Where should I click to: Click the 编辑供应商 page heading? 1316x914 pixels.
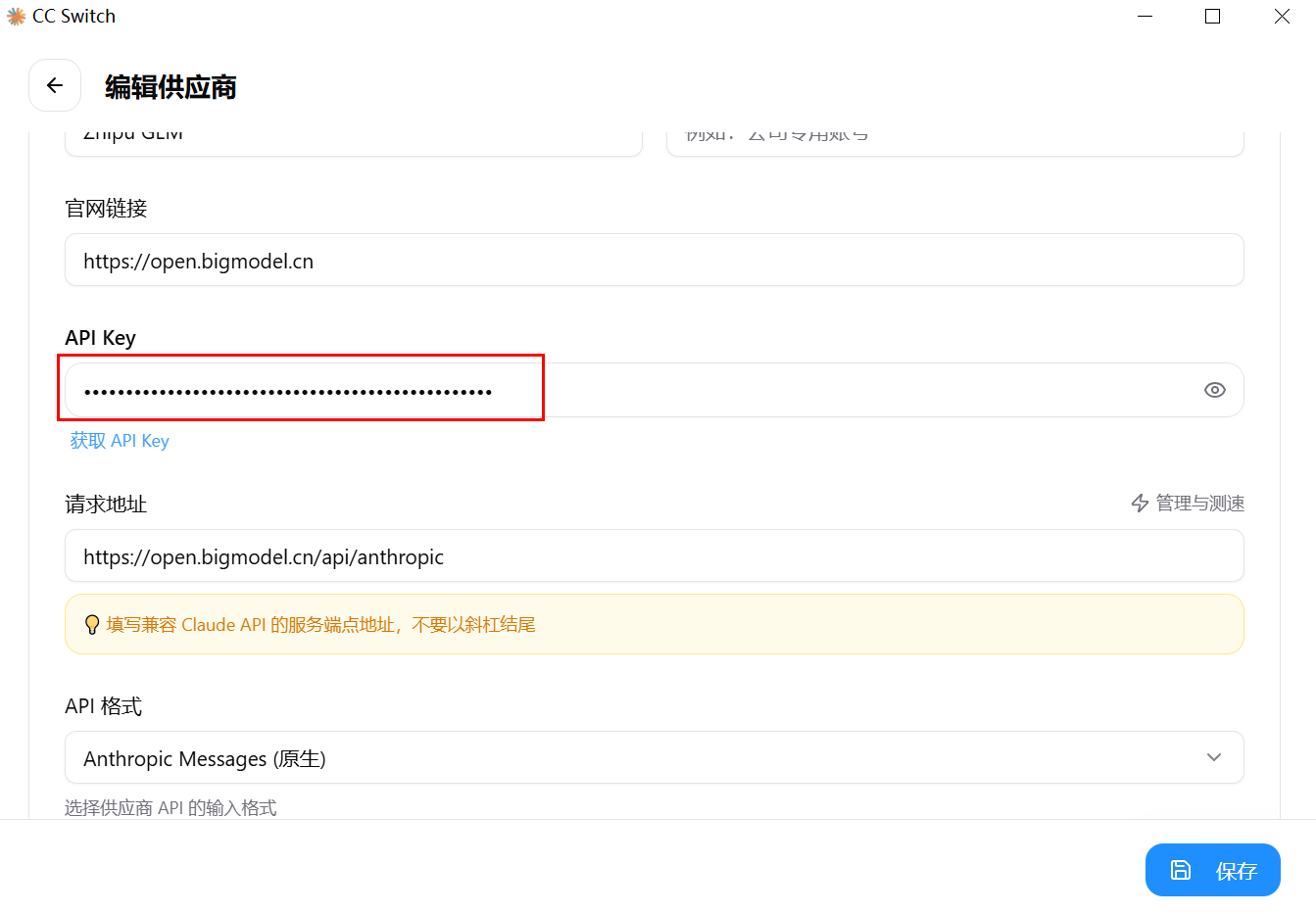pyautogui.click(x=171, y=87)
